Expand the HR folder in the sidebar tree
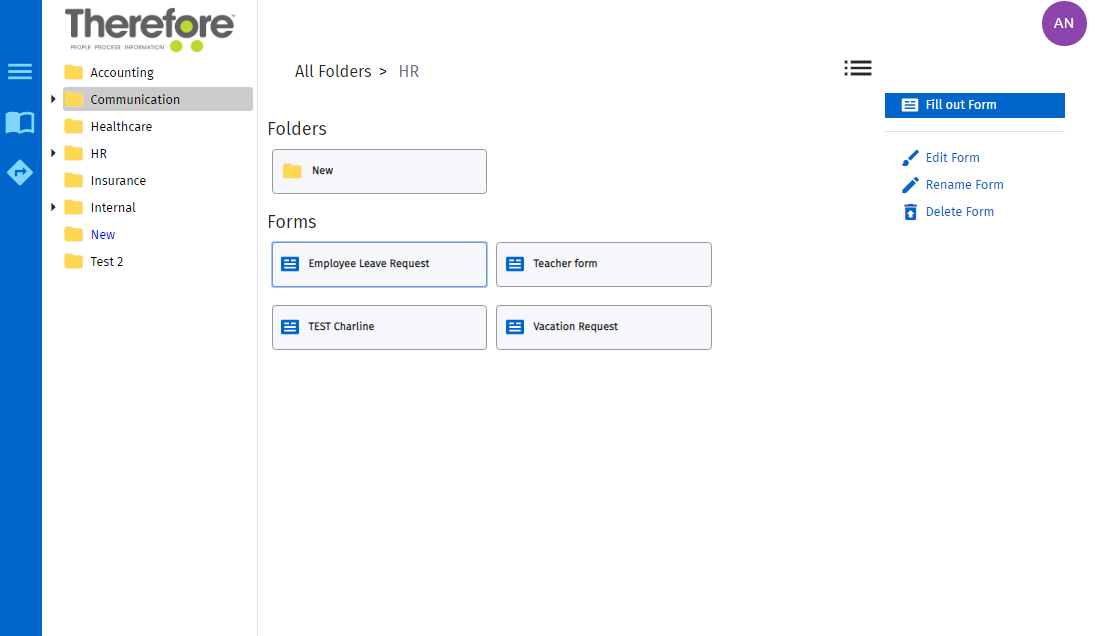 pos(53,153)
